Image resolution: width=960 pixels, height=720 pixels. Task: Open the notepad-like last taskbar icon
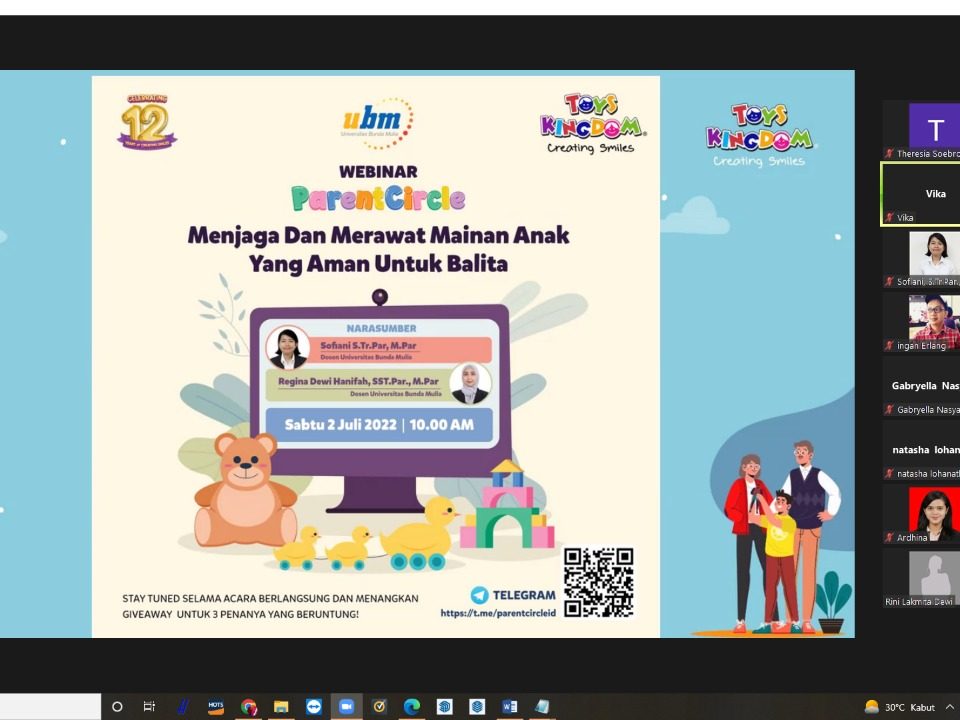(542, 707)
